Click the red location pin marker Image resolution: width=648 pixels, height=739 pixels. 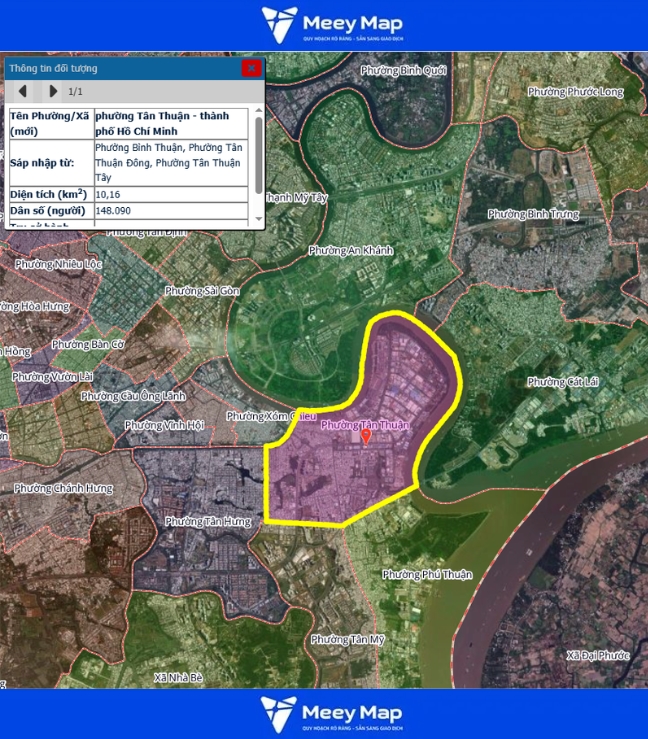click(x=366, y=436)
